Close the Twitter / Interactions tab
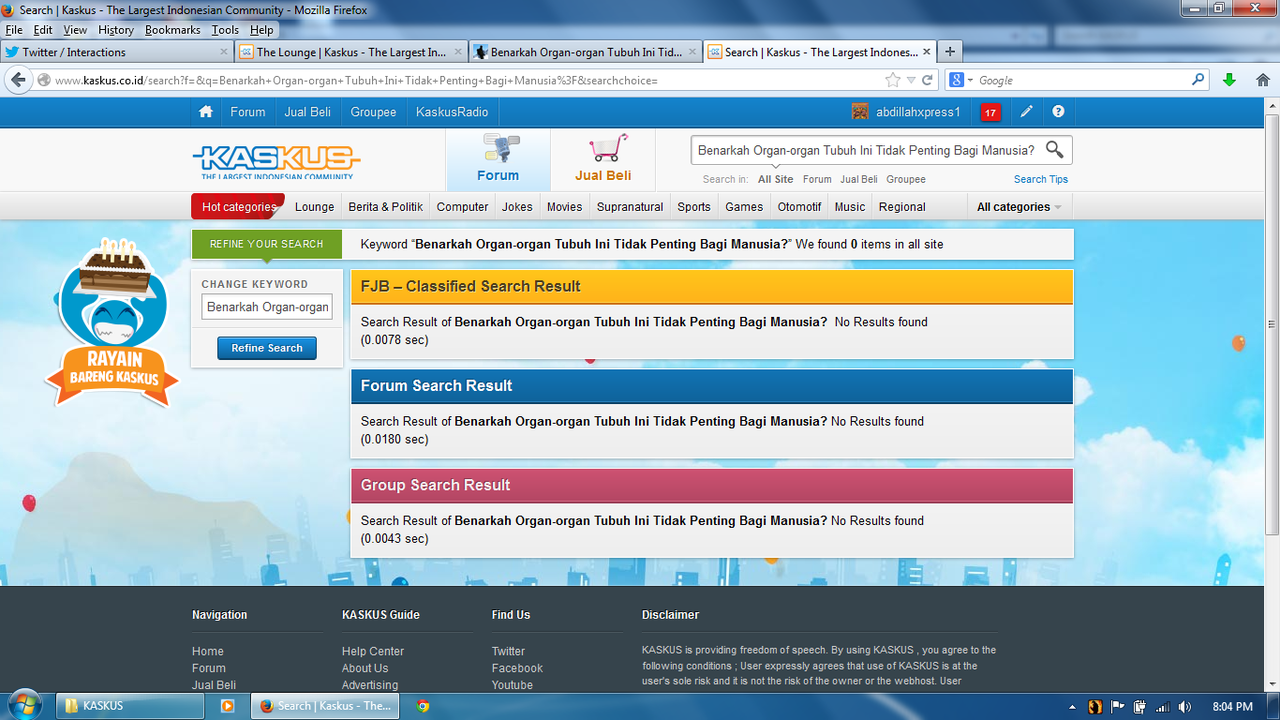The height and width of the screenshot is (720, 1280). coord(224,52)
